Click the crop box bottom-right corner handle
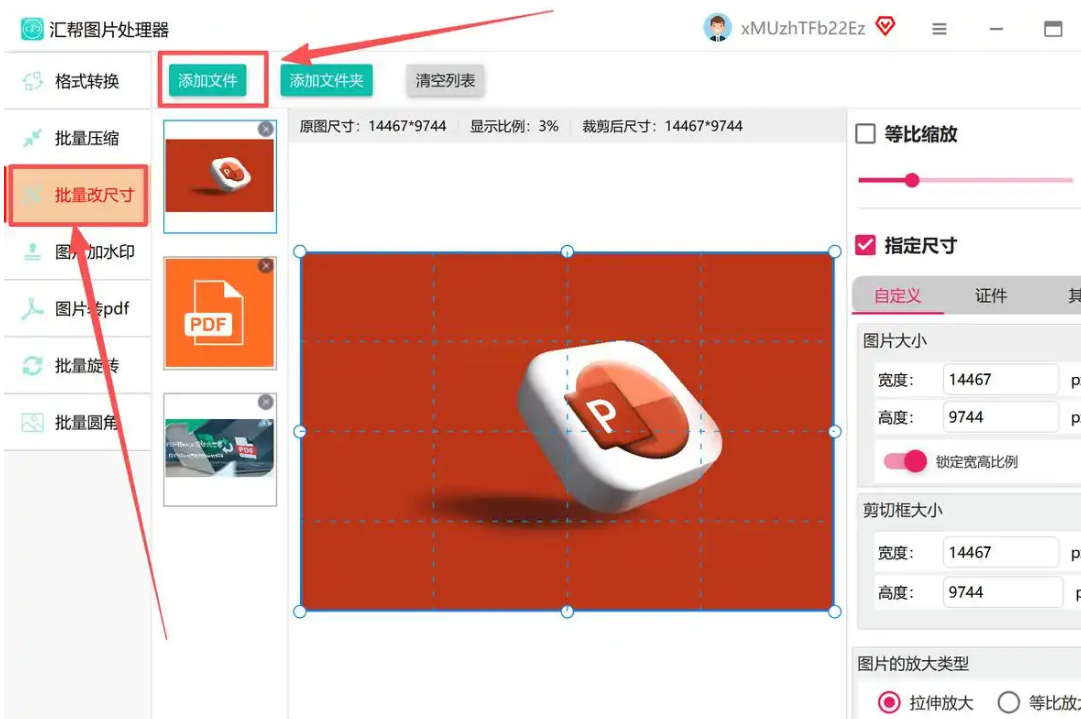 point(834,611)
